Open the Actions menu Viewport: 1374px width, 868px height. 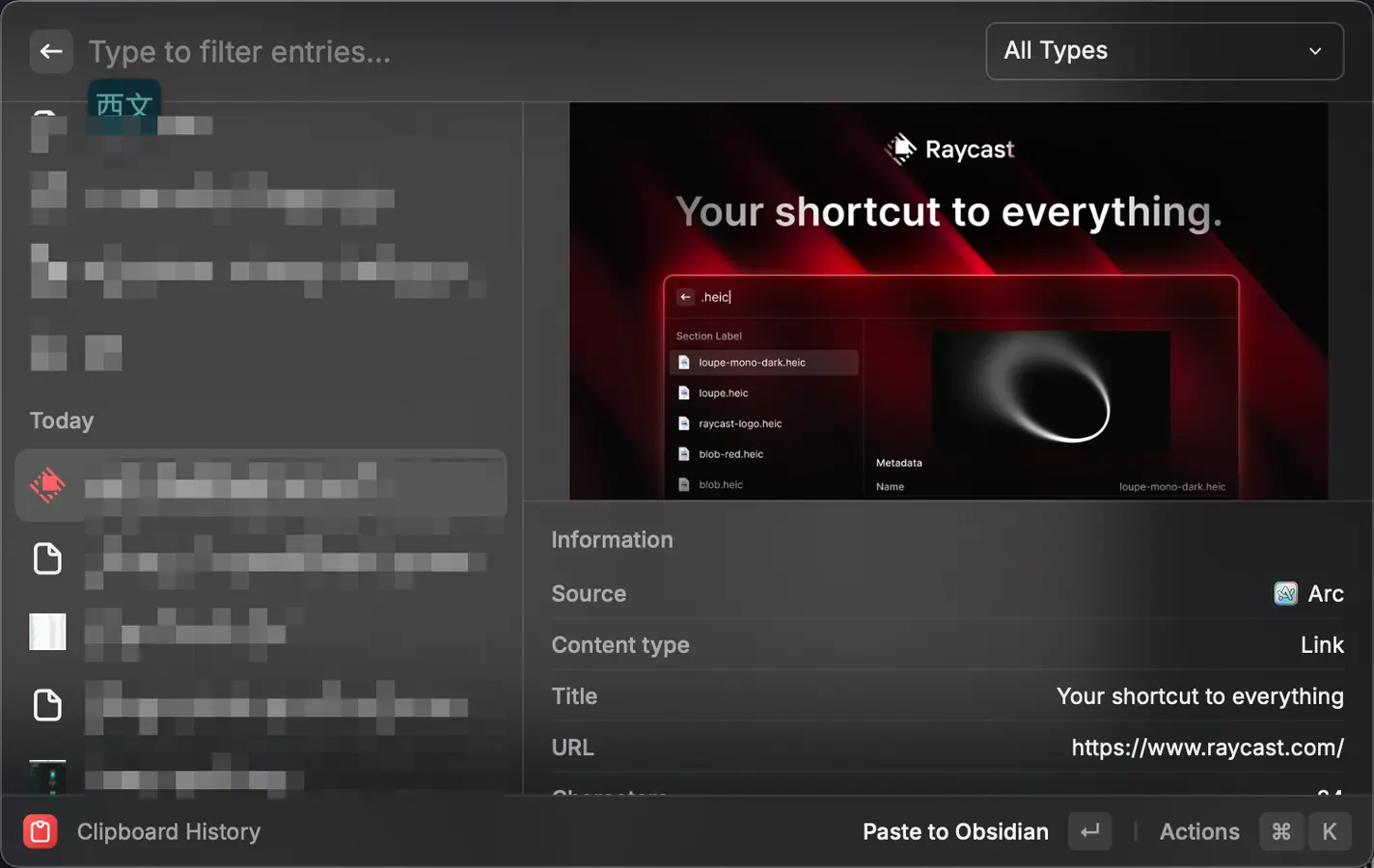click(x=1199, y=831)
